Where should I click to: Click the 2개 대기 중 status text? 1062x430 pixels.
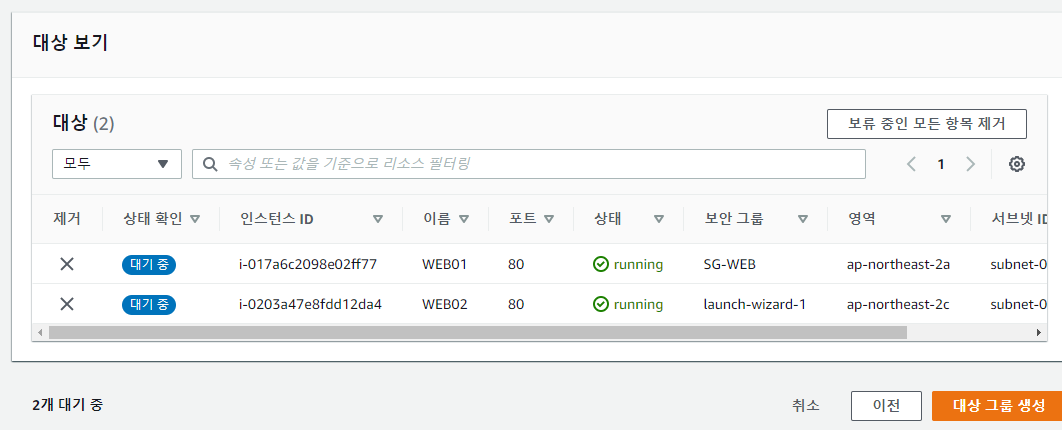point(68,405)
